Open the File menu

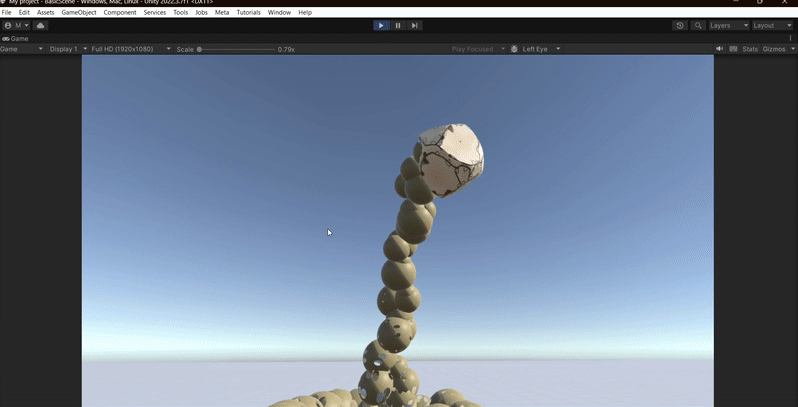click(7, 12)
